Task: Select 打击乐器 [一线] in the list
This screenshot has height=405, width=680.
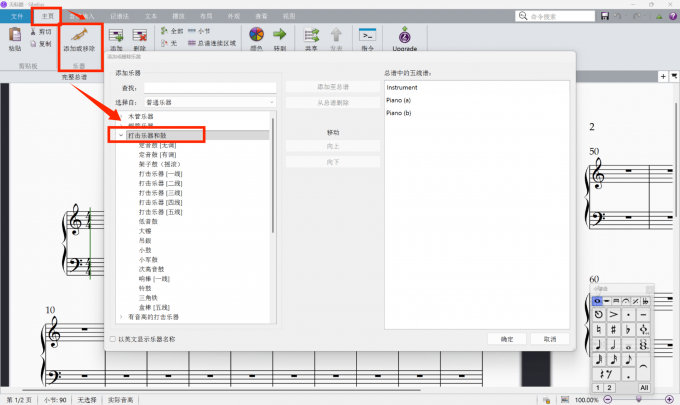Action: [160, 174]
